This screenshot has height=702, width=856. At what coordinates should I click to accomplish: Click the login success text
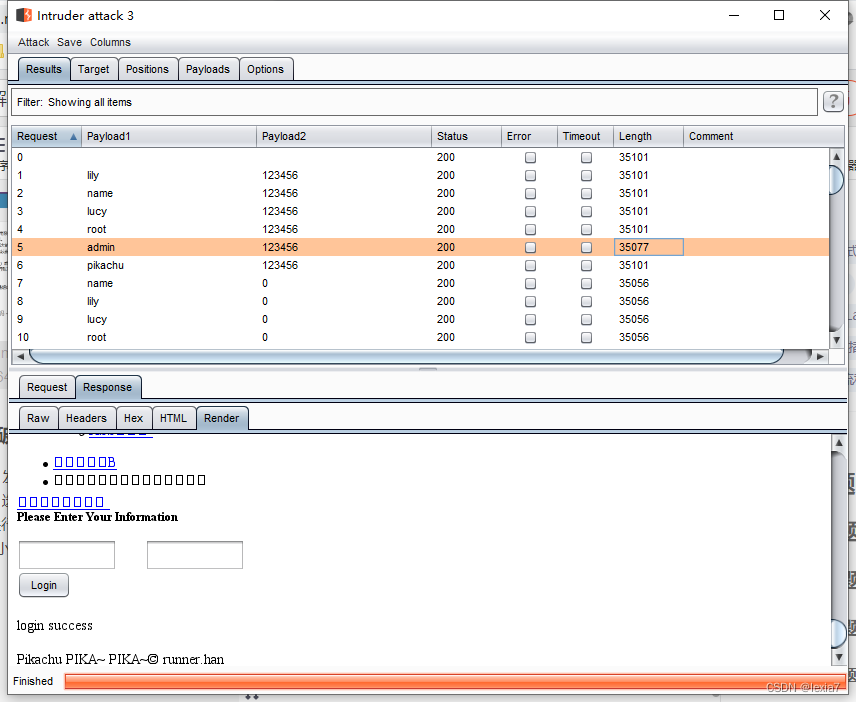55,626
